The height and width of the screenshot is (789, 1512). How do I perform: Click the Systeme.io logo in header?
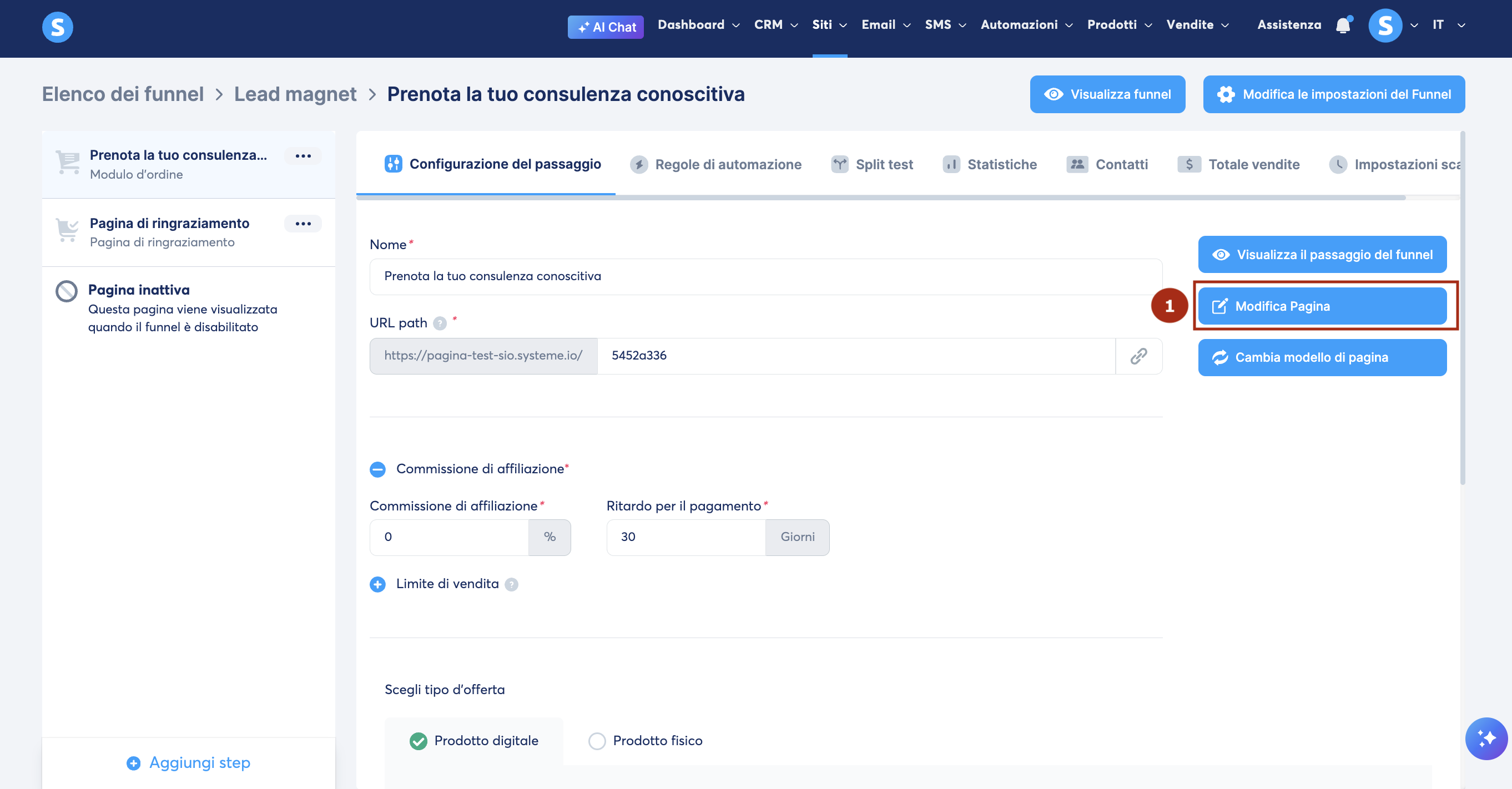(58, 27)
